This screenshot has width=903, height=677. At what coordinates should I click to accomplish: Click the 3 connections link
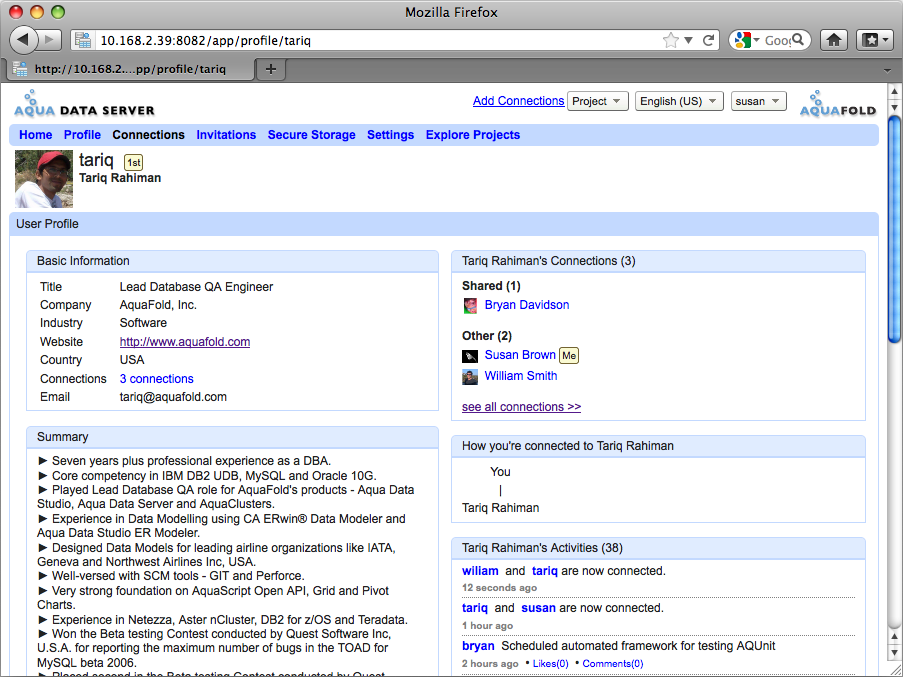coord(157,379)
